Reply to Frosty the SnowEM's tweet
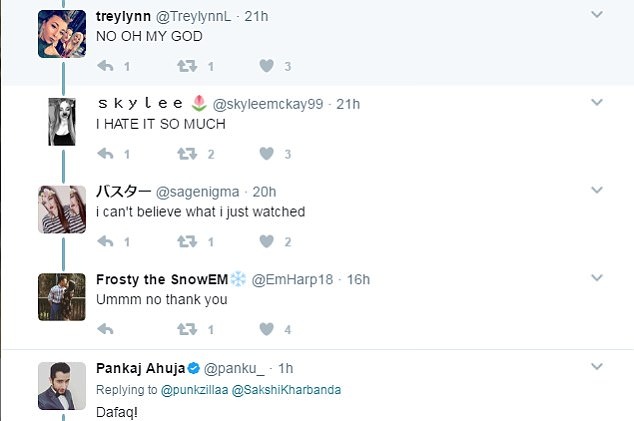The width and height of the screenshot is (634, 421). (104, 329)
